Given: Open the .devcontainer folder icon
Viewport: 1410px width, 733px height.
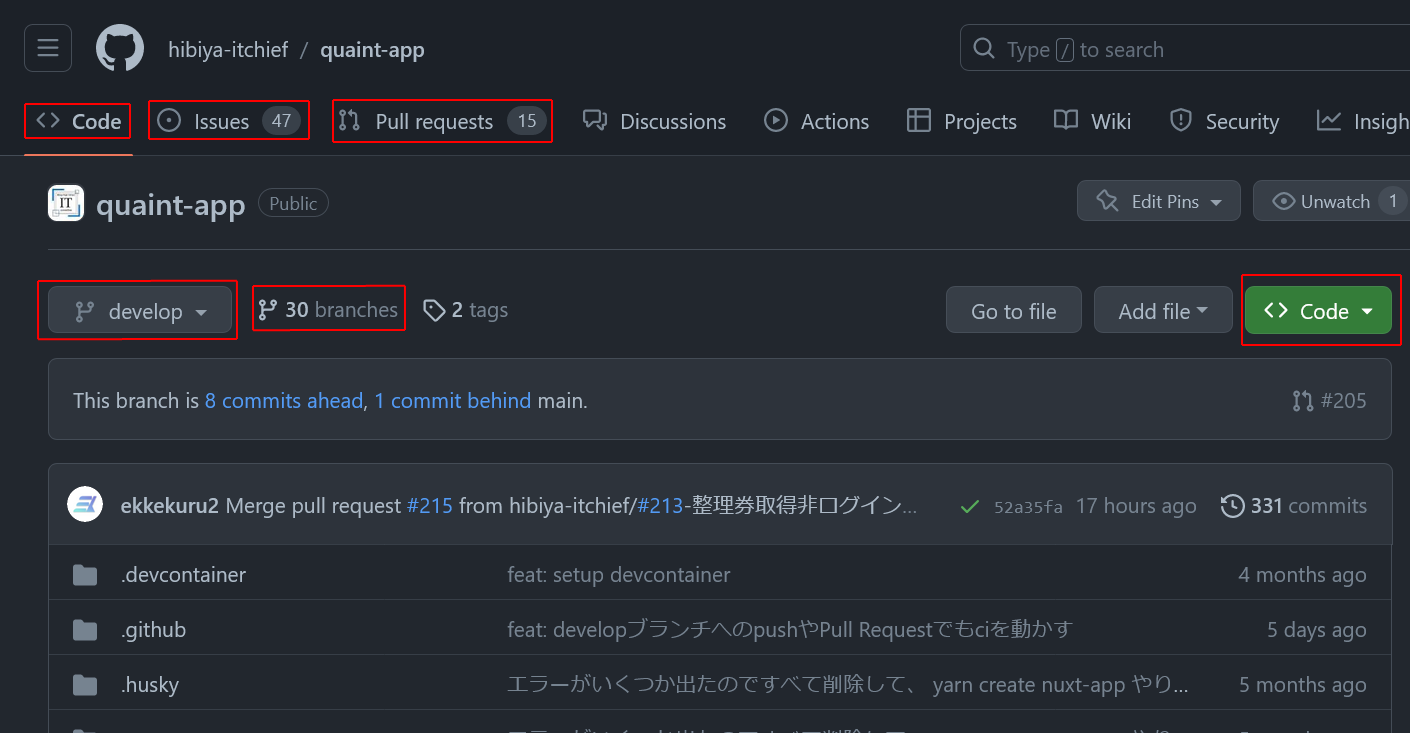Looking at the screenshot, I should click(85, 575).
